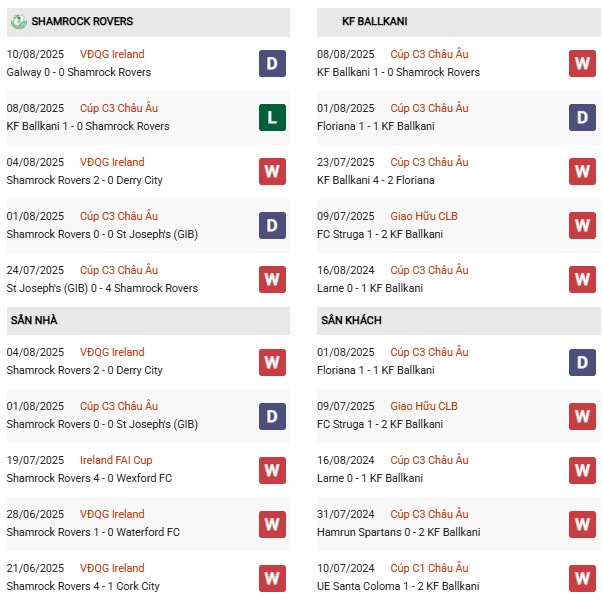This screenshot has width=603, height=599.
Task: Open Cúp C1 Châu Âu competition link
Action: 429,568
